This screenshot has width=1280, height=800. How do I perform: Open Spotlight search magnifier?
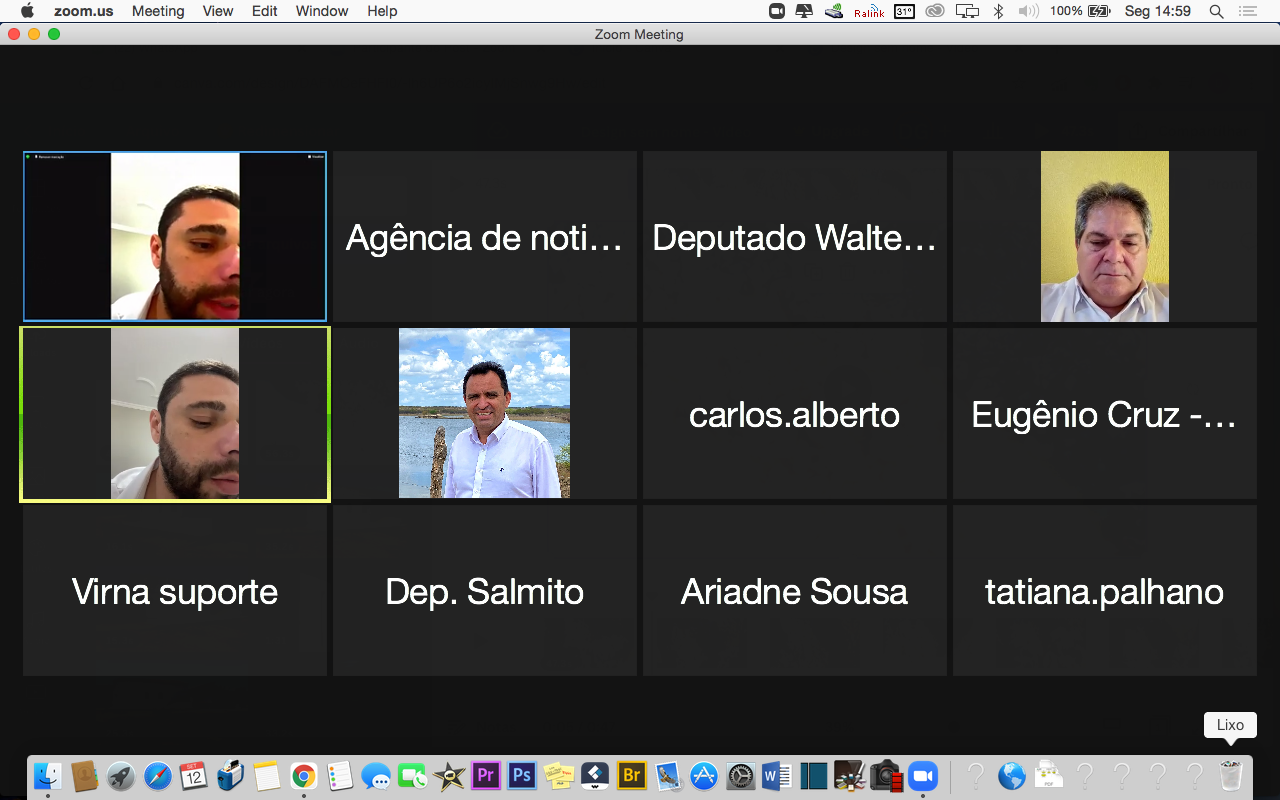(x=1216, y=11)
